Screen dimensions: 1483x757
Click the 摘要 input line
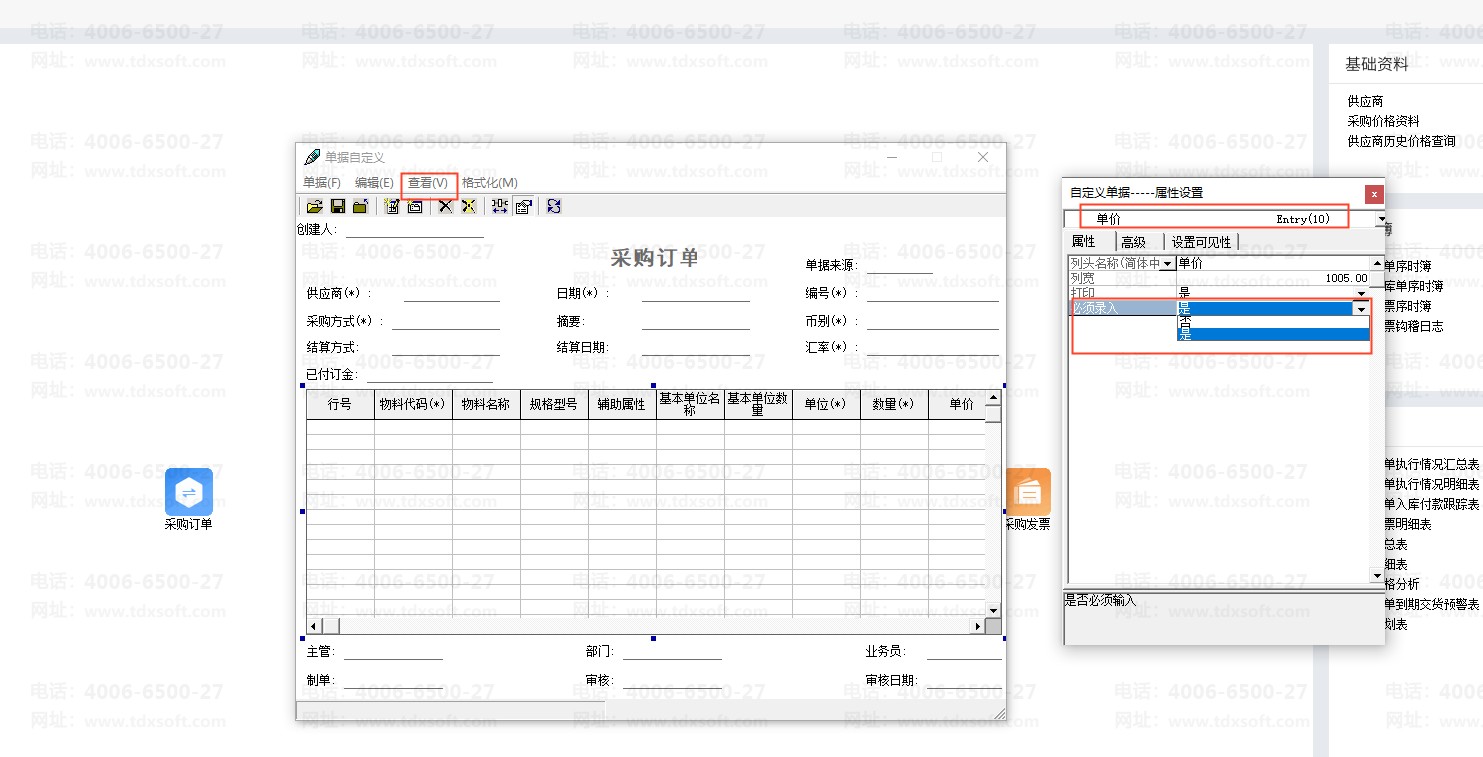point(695,322)
